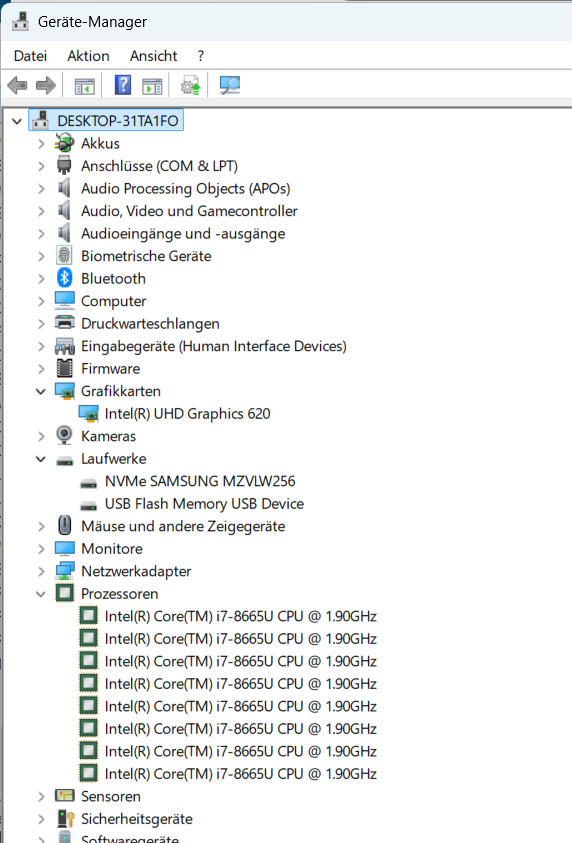Image resolution: width=572 pixels, height=843 pixels.
Task: Click the Biometrische Geräte fingerprint icon
Action: (64, 255)
